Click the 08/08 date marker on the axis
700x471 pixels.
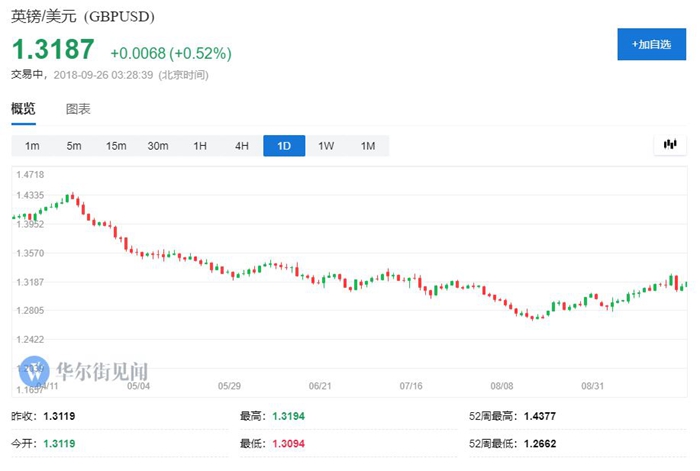[501, 385]
